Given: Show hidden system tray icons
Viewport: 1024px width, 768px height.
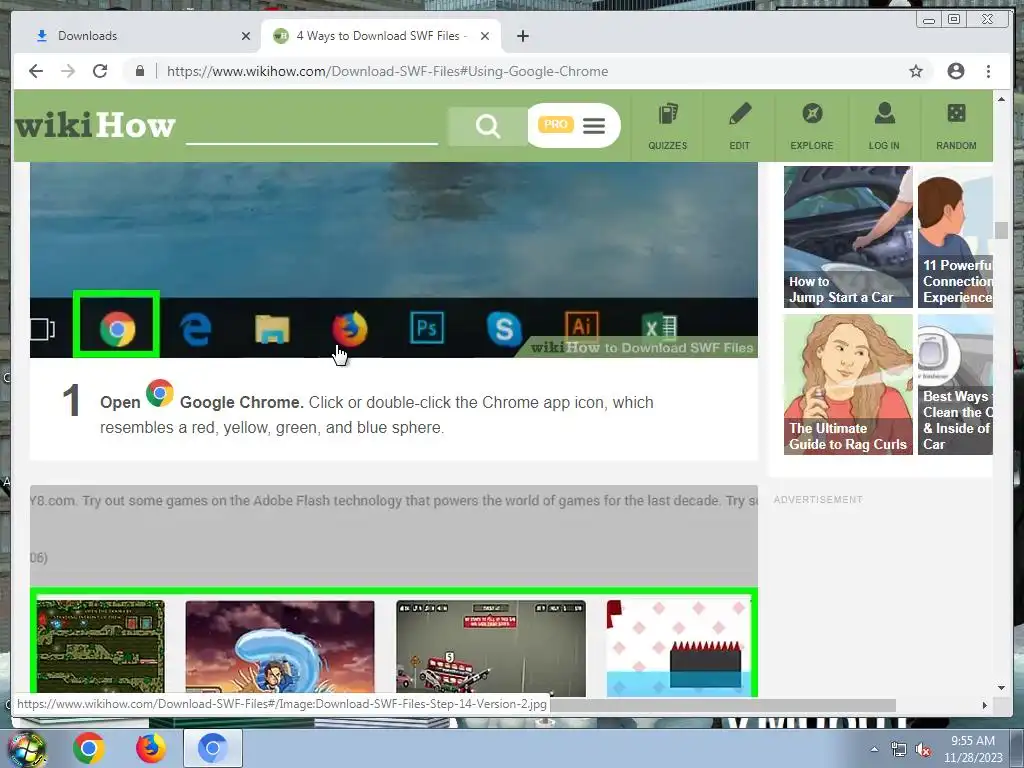Looking at the screenshot, I should tap(874, 749).
